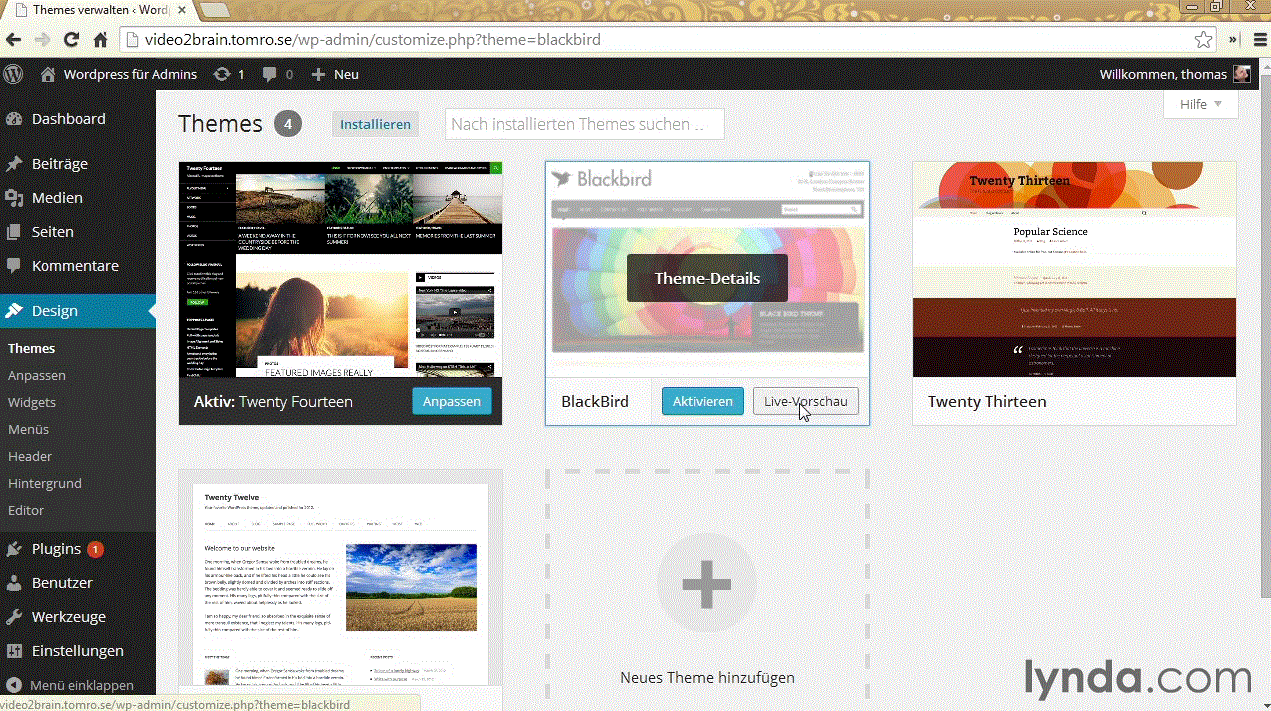Open the Hintergrund submenu item
Image resolution: width=1271 pixels, height=711 pixels.
[x=45, y=483]
